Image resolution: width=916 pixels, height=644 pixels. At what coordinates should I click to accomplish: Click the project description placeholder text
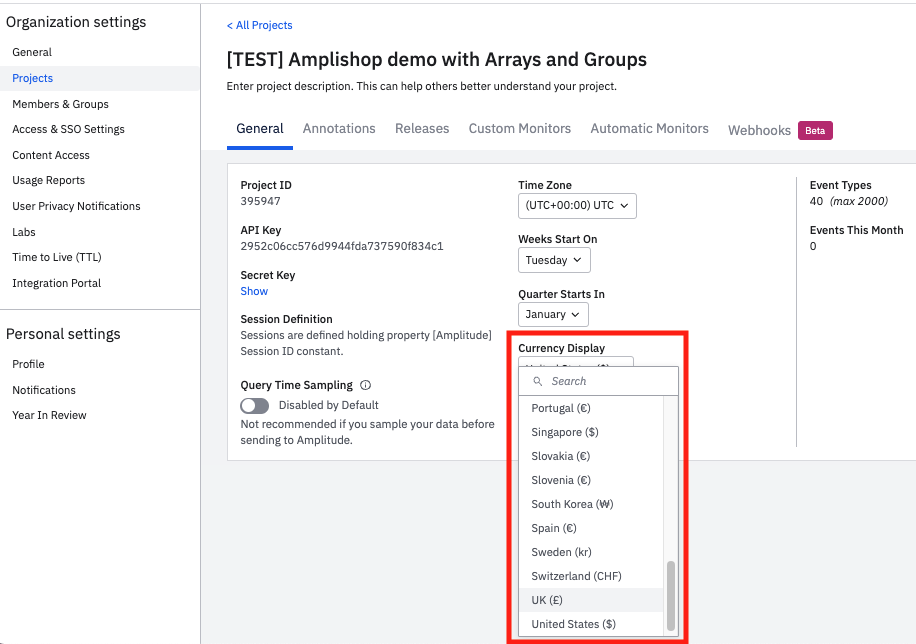tap(421, 86)
